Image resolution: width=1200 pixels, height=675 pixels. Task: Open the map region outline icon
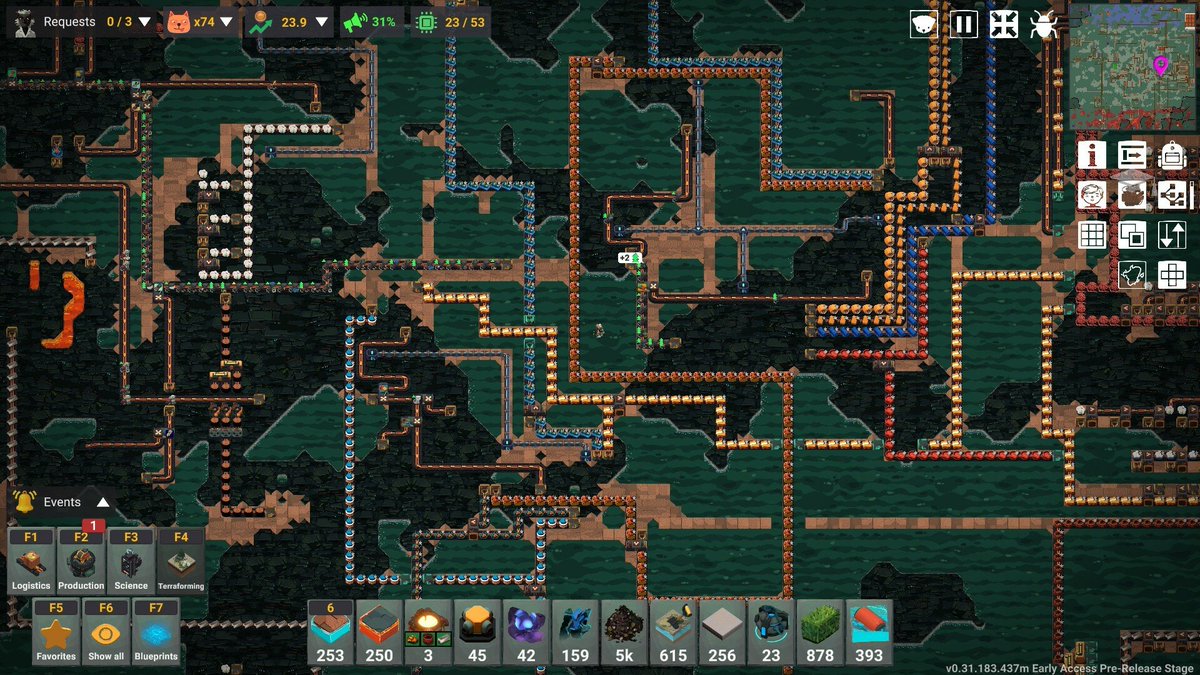[1132, 274]
